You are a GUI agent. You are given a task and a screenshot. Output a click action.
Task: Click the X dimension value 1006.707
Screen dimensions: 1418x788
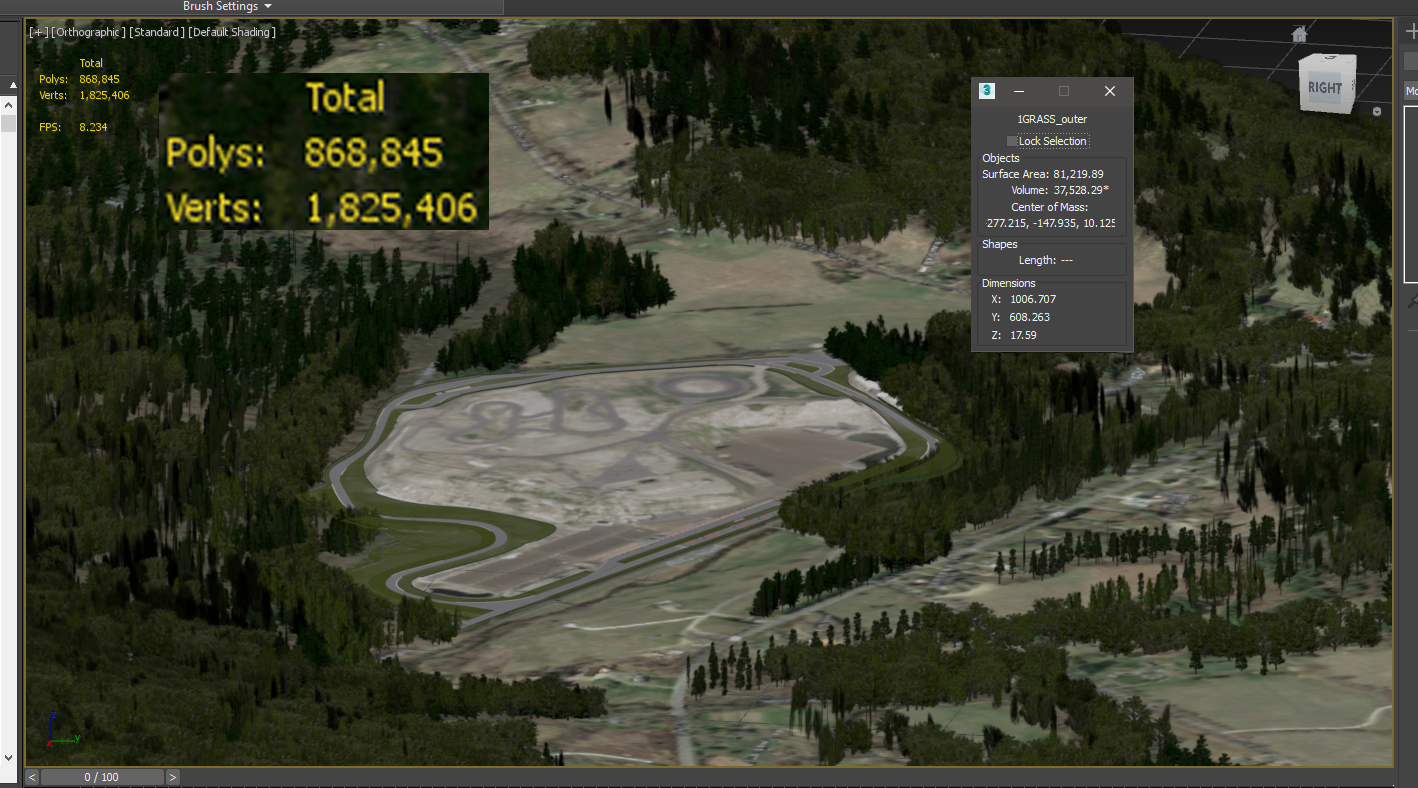[x=1033, y=299]
